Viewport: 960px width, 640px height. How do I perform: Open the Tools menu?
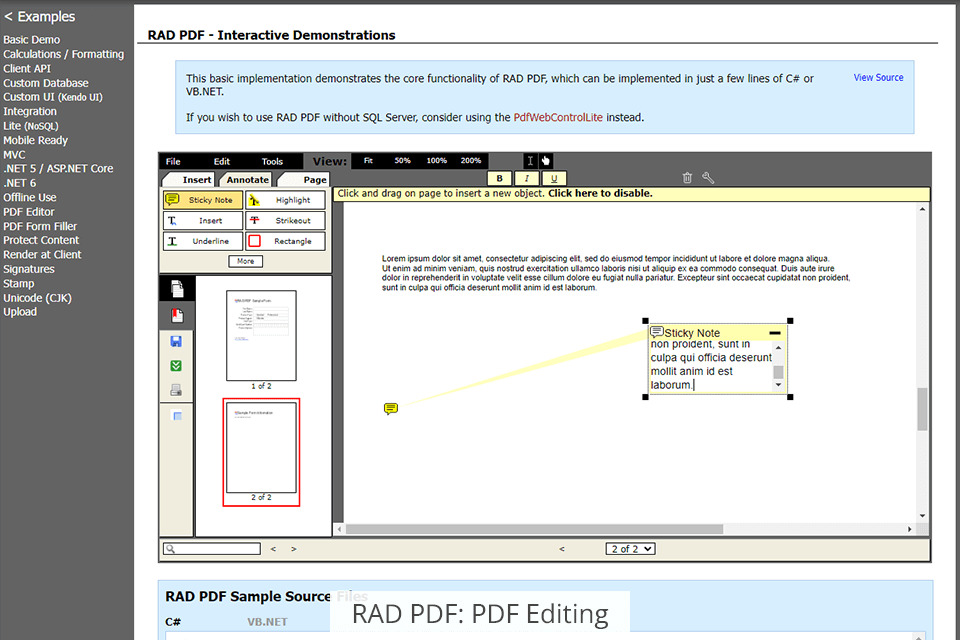(x=272, y=161)
